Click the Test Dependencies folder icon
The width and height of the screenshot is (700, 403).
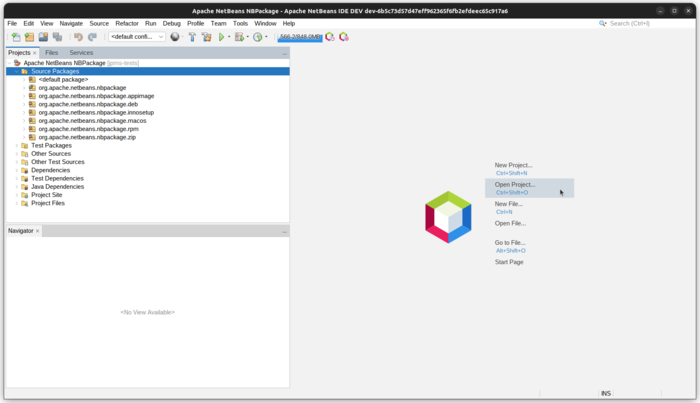tap(25, 179)
